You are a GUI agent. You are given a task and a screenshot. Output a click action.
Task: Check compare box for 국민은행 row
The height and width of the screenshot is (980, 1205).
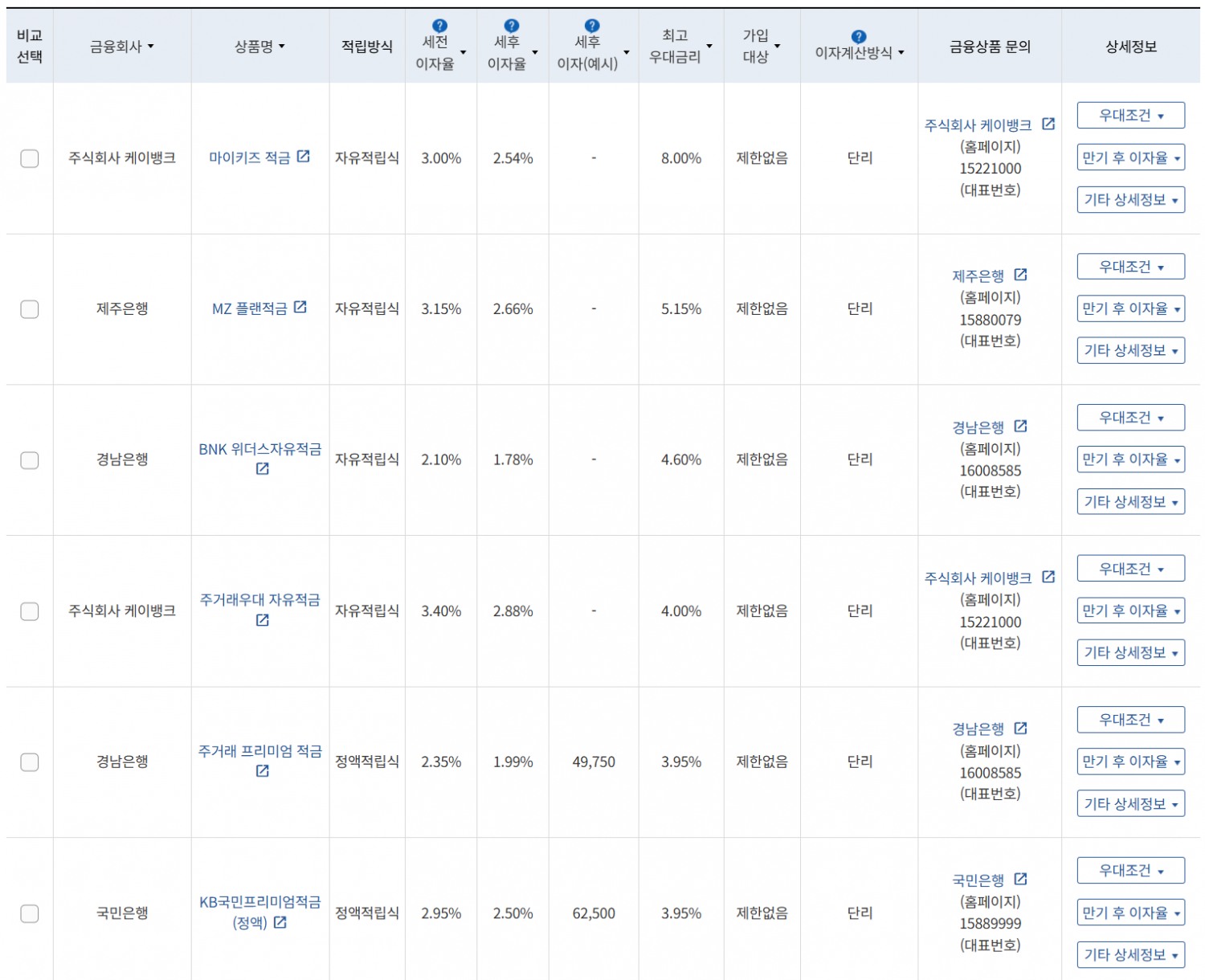pos(30,913)
